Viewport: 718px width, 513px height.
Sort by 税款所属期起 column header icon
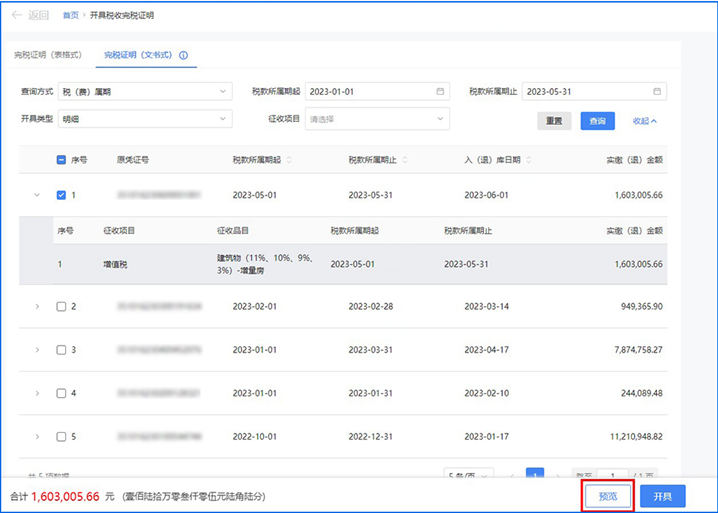(x=289, y=160)
